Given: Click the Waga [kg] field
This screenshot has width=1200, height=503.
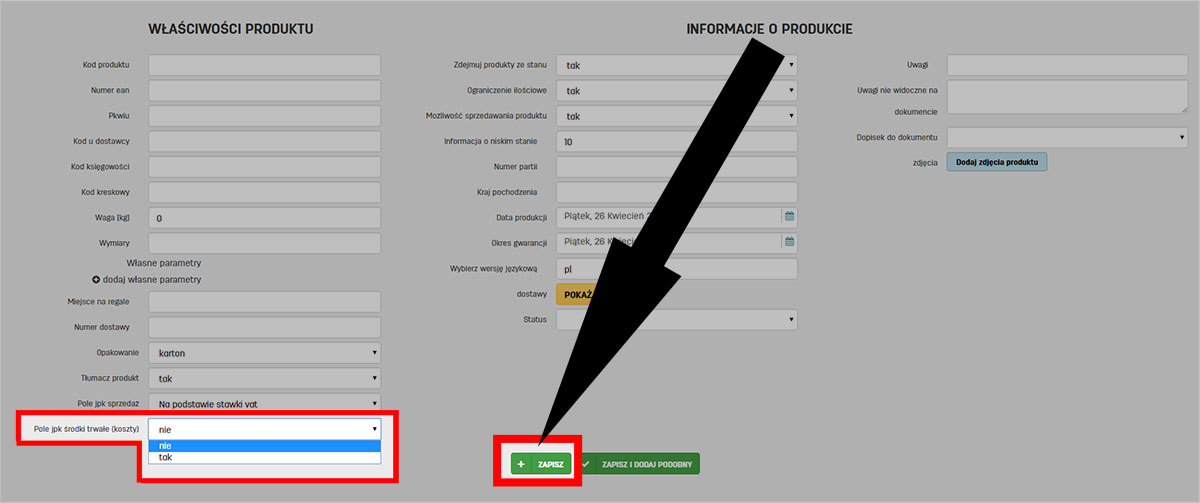Looking at the screenshot, I should coord(264,218).
